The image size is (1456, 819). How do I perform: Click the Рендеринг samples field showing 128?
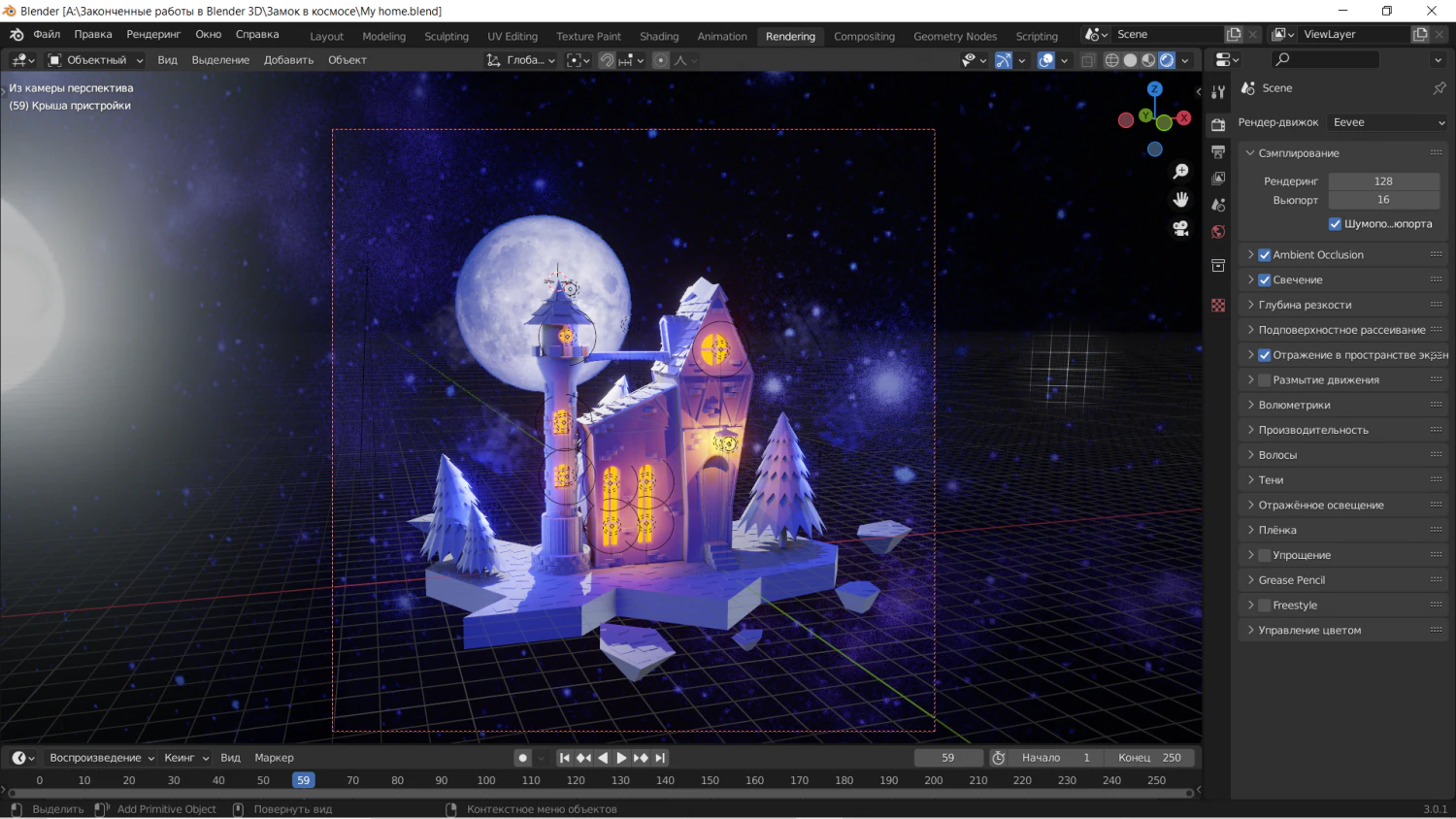(1383, 181)
